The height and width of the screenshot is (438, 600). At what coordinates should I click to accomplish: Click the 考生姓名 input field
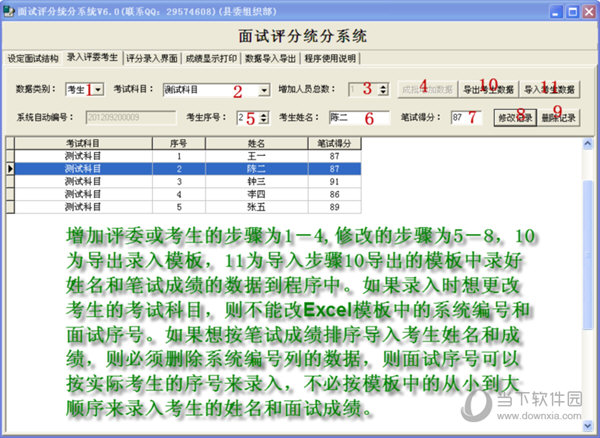click(x=357, y=117)
